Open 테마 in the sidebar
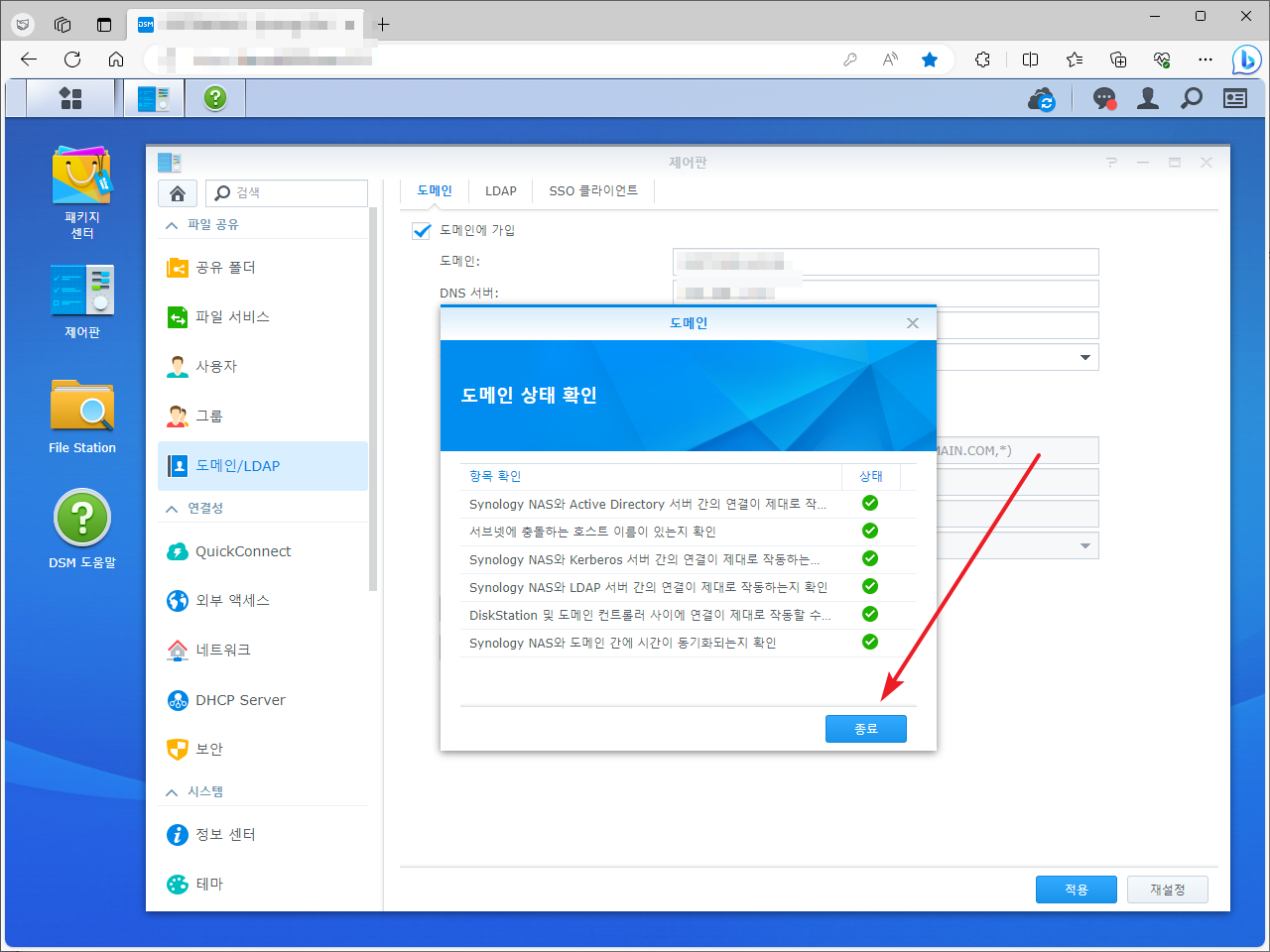 [263, 885]
